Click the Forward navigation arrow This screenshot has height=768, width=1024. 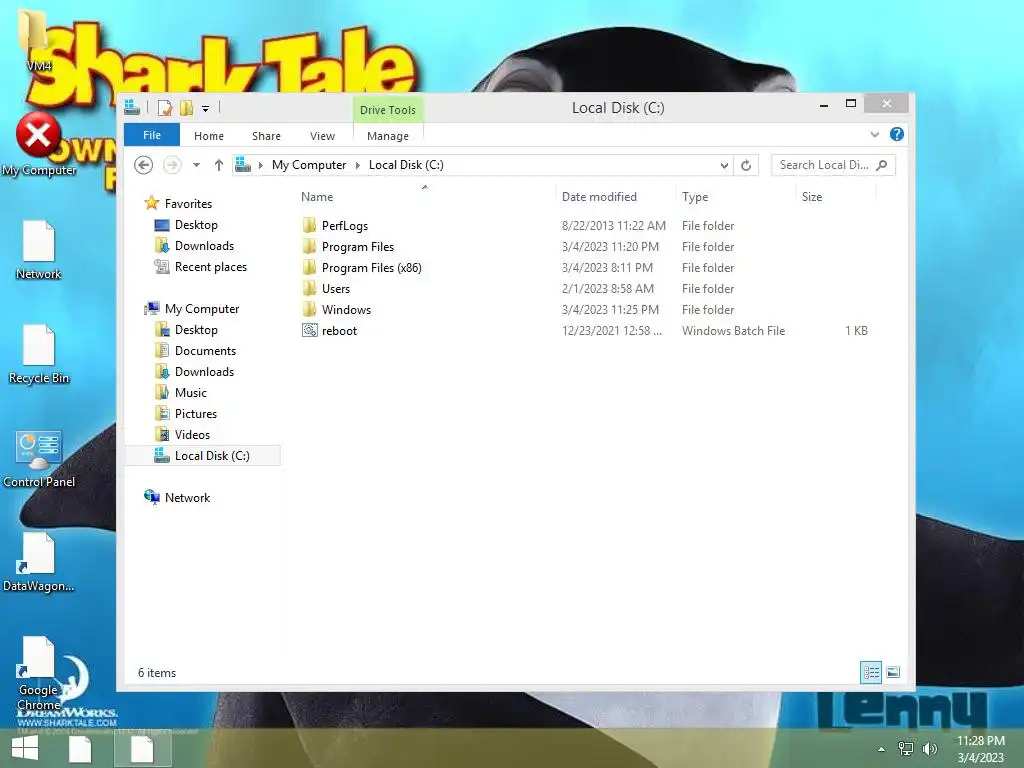click(172, 165)
